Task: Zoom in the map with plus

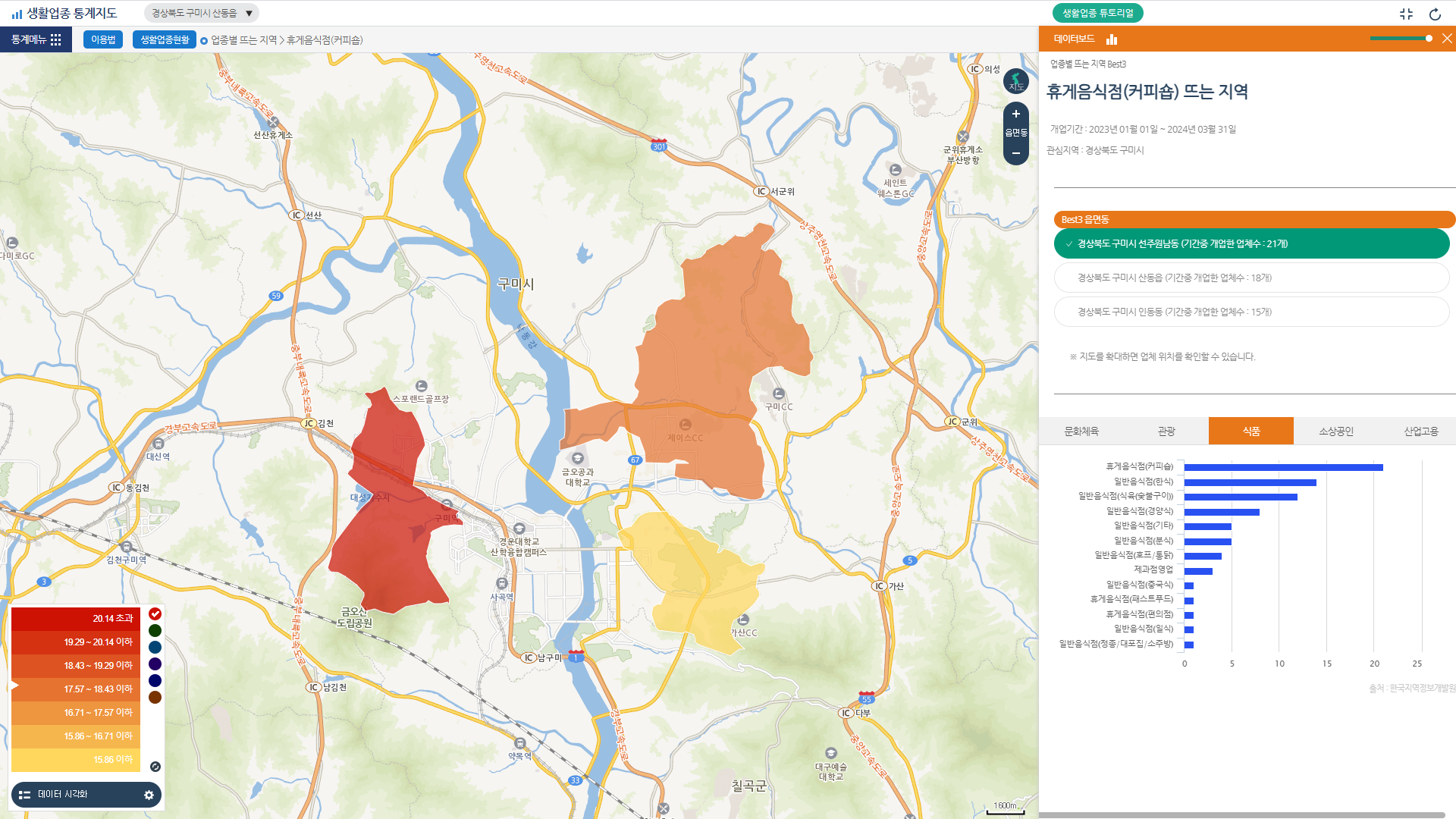Action: (x=1016, y=115)
